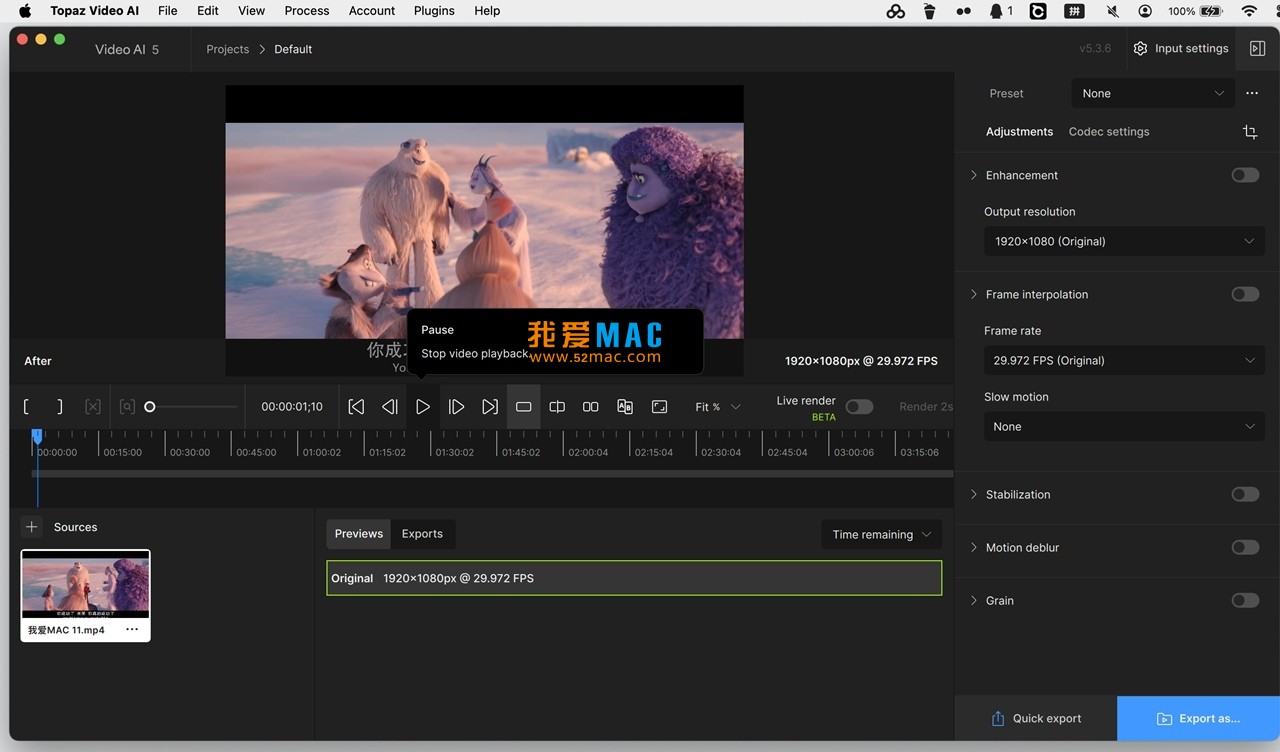Clear trim selection icon

93,407
